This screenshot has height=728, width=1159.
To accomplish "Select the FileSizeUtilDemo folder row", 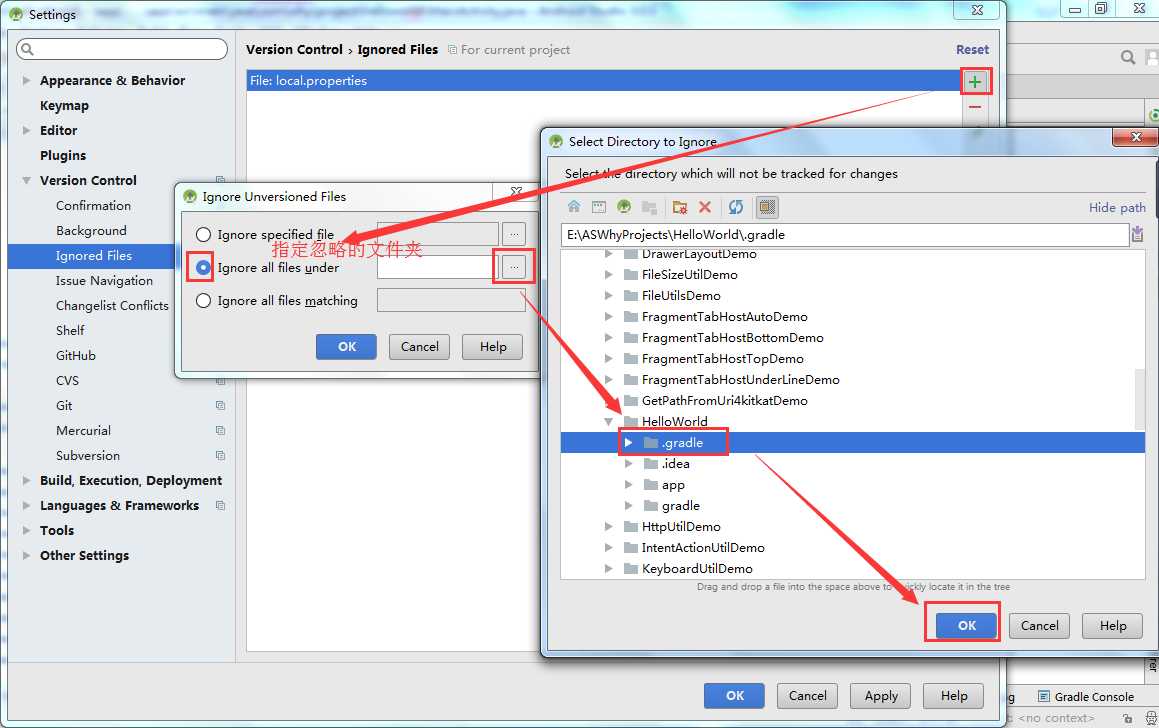I will (x=690, y=274).
